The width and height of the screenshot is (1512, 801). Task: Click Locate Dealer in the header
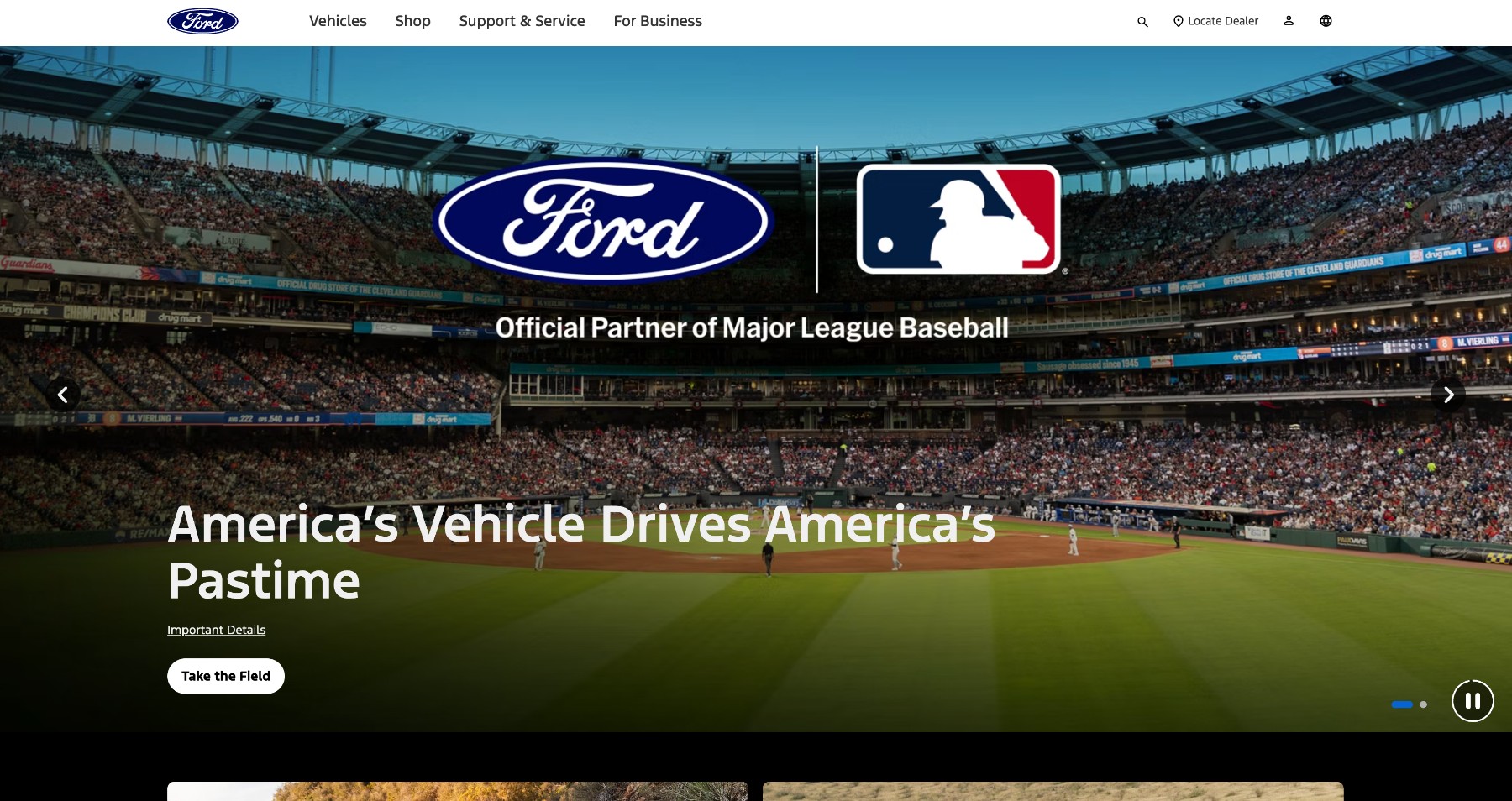tap(1215, 21)
